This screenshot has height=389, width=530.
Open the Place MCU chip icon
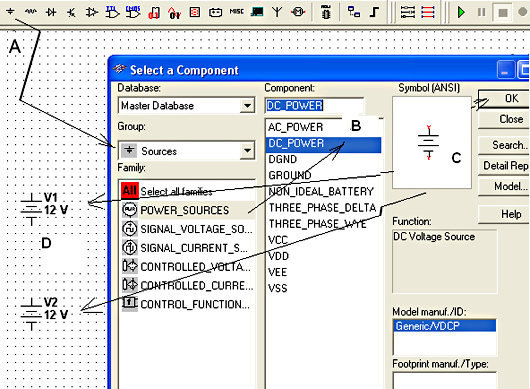[x=326, y=12]
